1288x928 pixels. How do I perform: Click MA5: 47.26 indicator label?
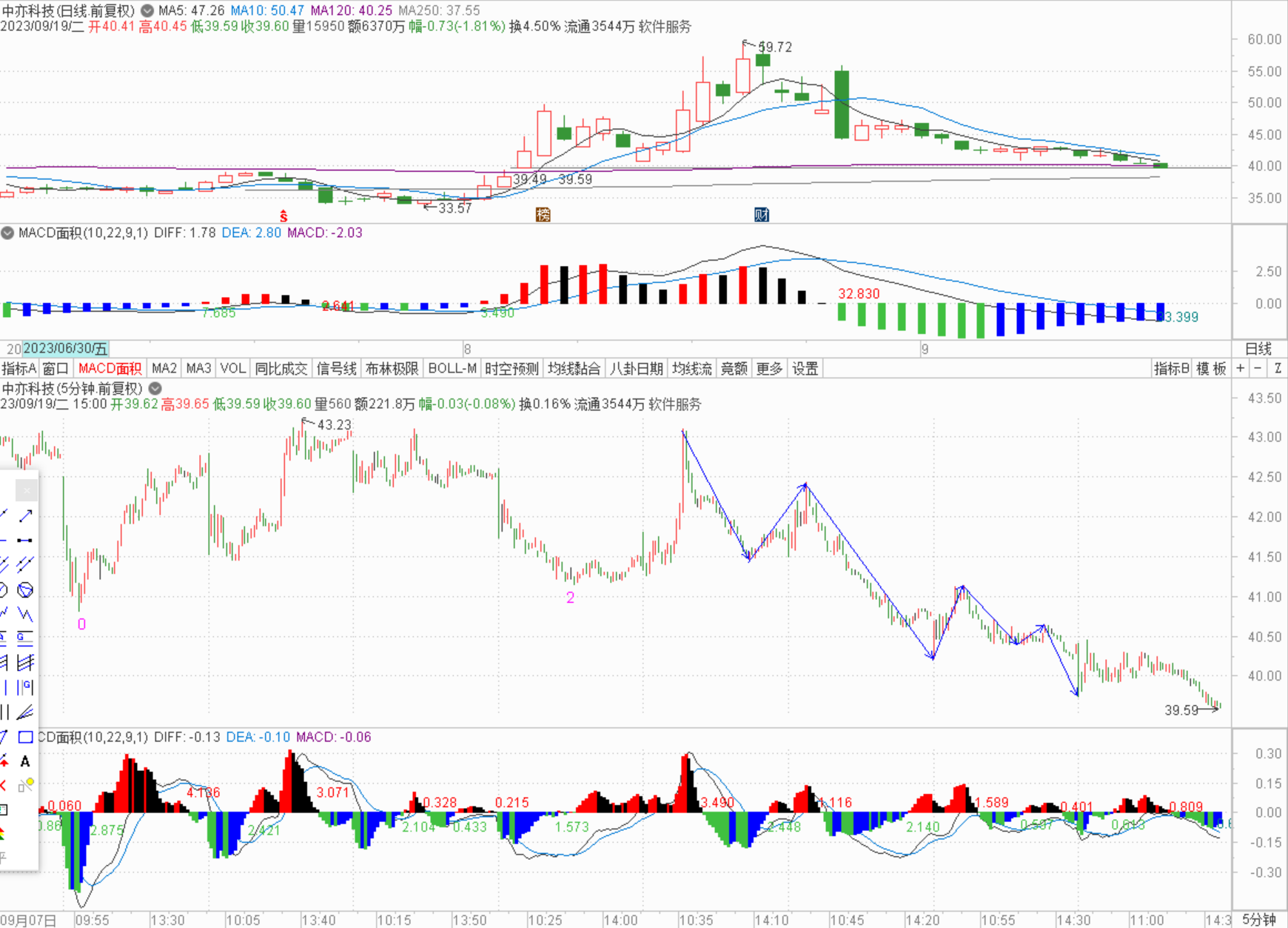pyautogui.click(x=192, y=10)
